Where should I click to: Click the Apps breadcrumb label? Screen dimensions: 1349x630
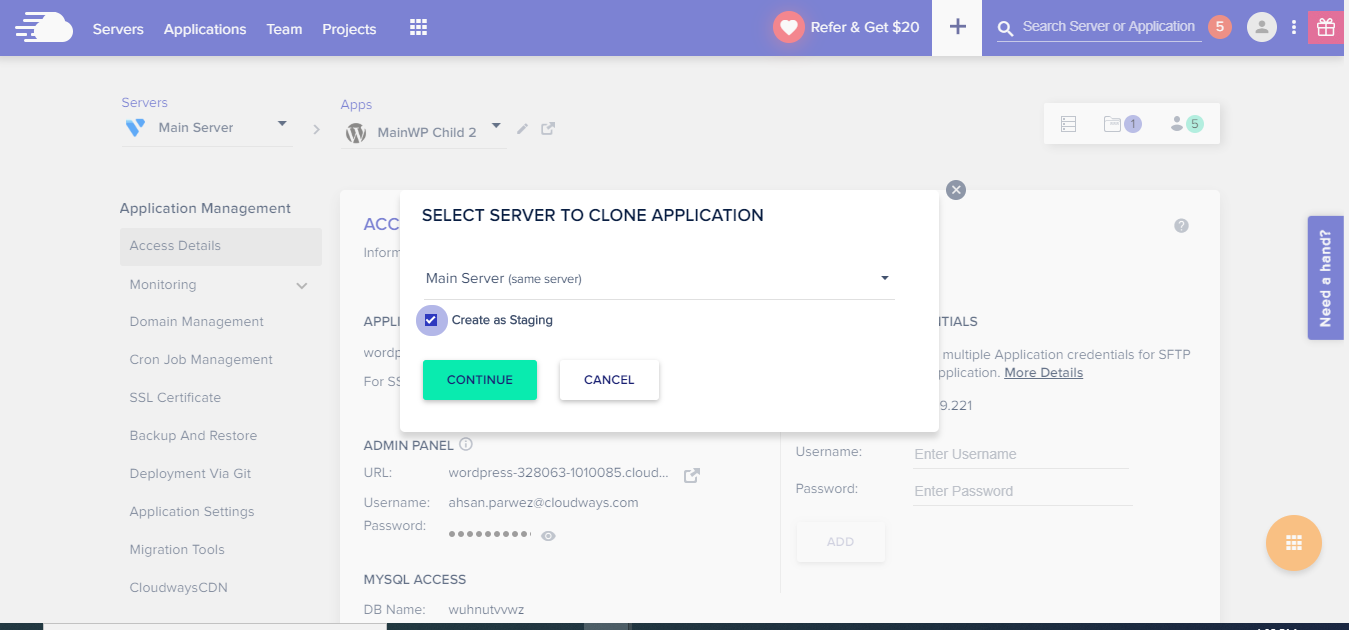pos(356,105)
